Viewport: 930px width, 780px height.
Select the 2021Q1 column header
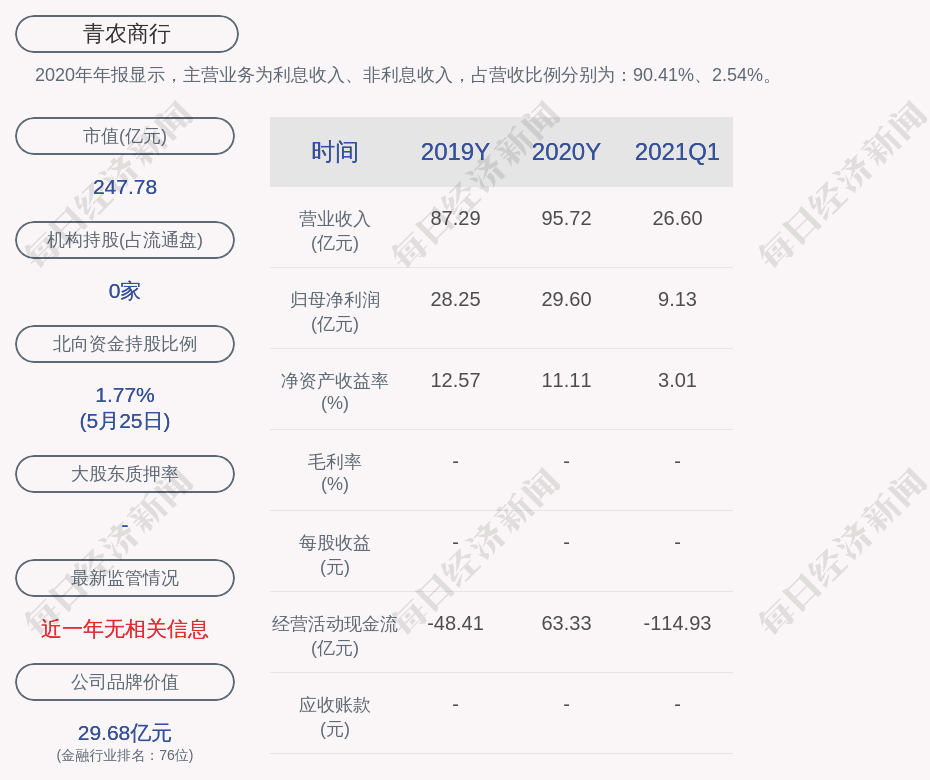(x=677, y=152)
